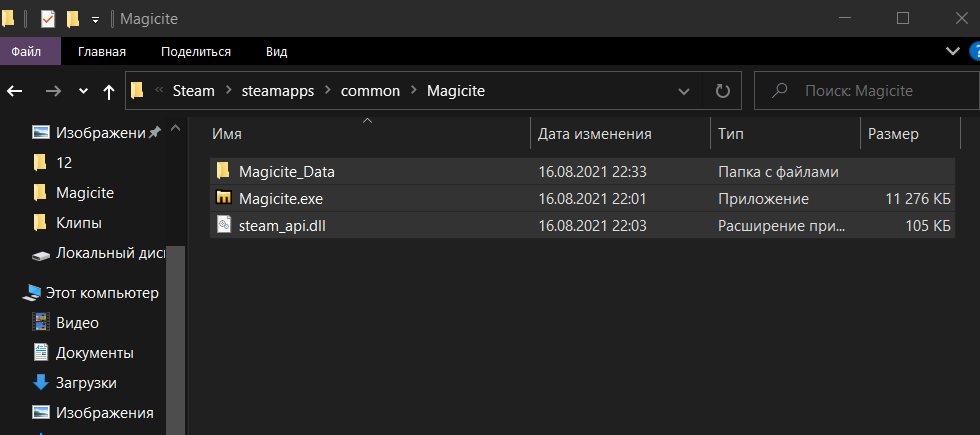Click the Back navigation arrow

(14, 91)
